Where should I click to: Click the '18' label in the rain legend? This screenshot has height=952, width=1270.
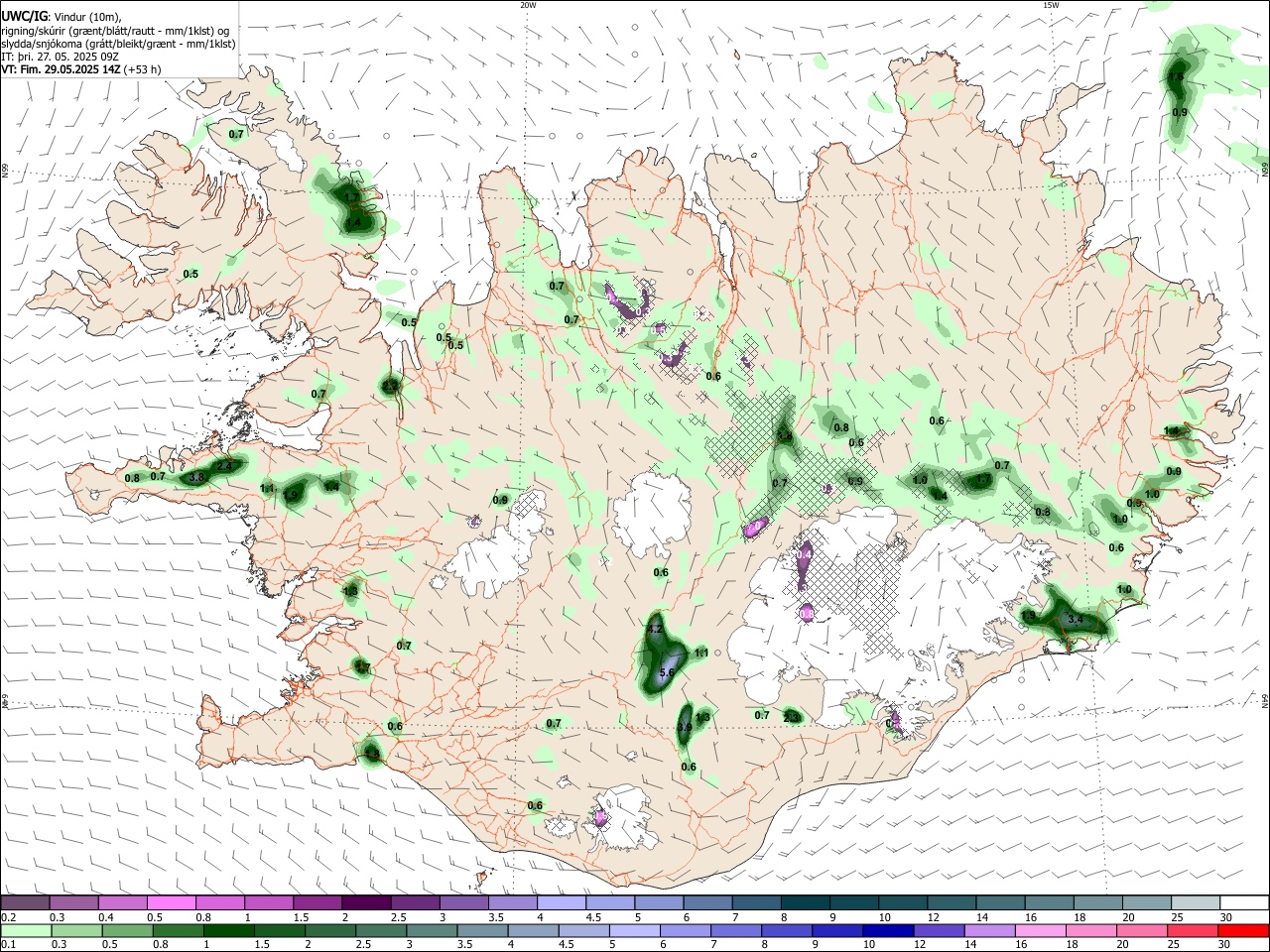(1072, 945)
